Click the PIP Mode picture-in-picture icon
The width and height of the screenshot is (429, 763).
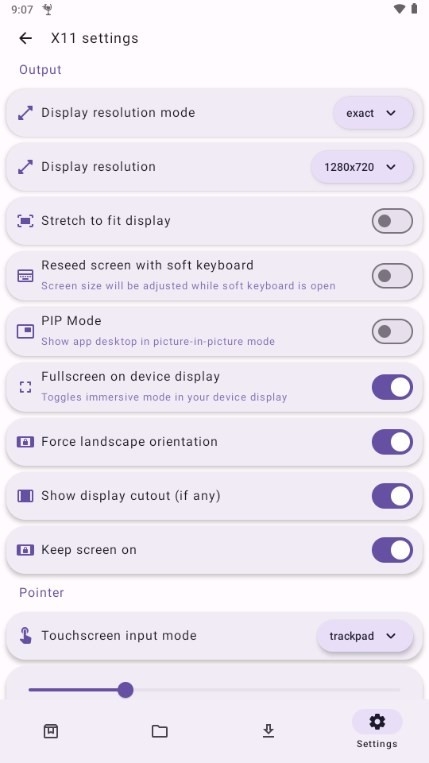[x=25, y=331]
